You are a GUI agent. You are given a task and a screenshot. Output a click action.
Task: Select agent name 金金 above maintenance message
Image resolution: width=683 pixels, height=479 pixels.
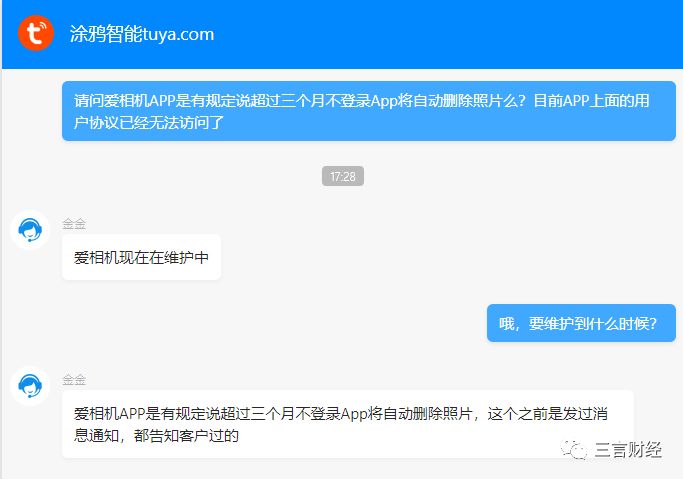click(x=74, y=224)
